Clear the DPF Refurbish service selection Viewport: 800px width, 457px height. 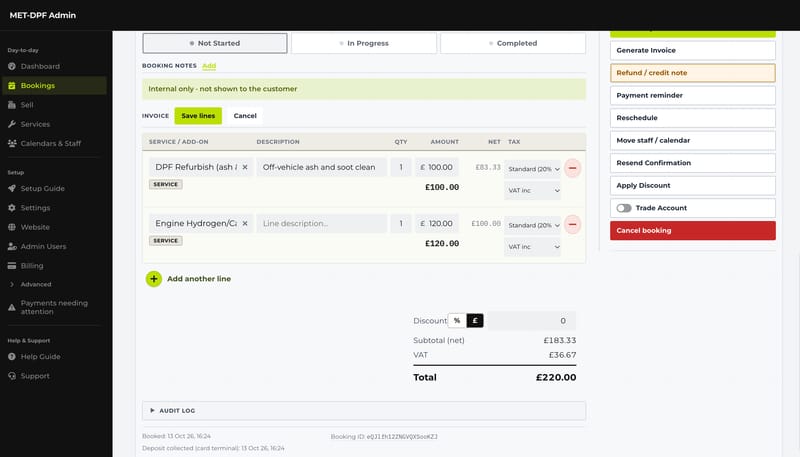[x=245, y=167]
